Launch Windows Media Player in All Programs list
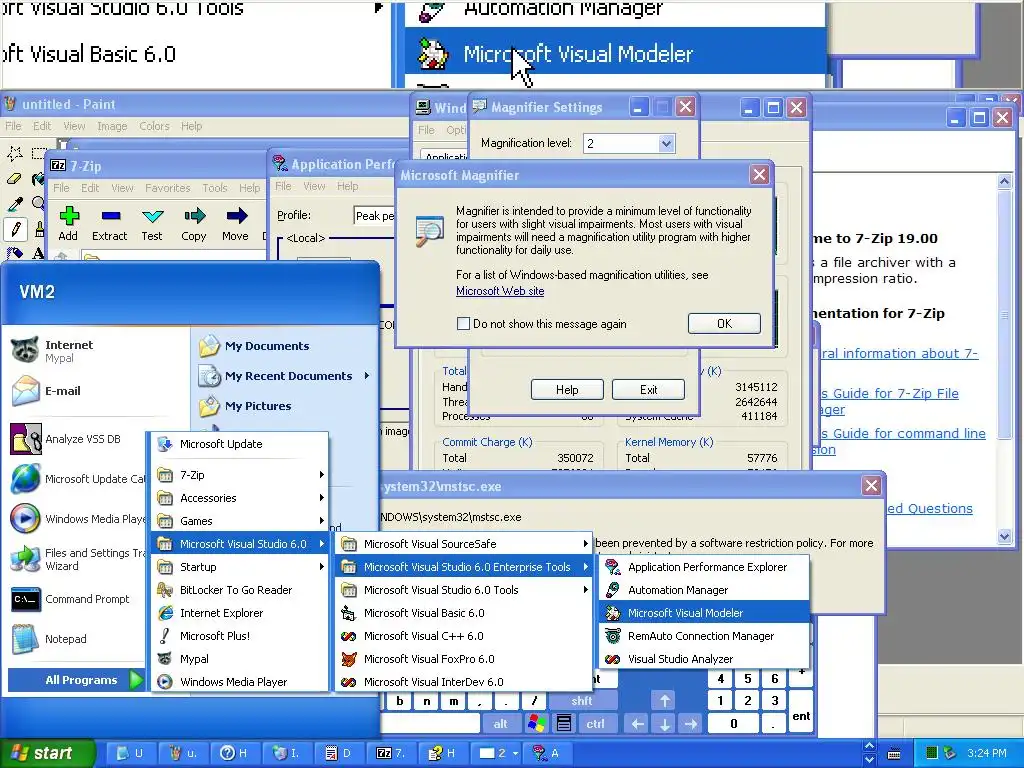The image size is (1024, 768). [x=239, y=682]
